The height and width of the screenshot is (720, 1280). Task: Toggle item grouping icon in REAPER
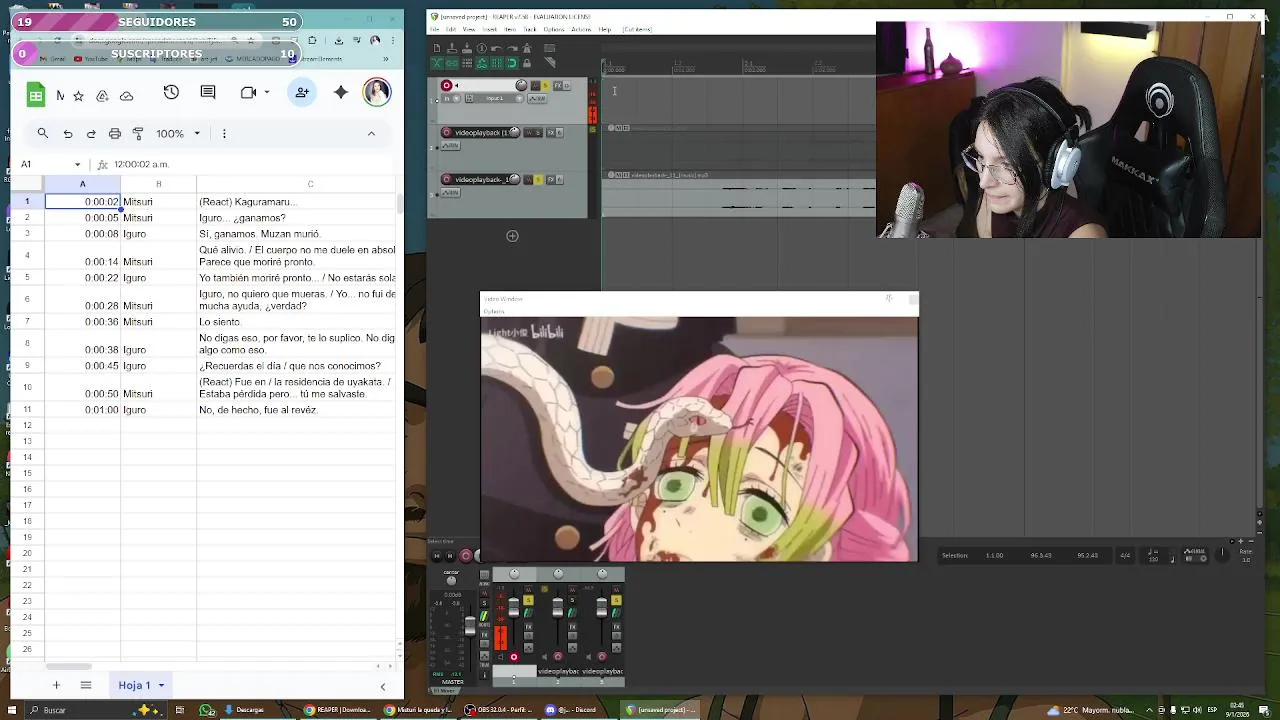pyautogui.click(x=452, y=63)
